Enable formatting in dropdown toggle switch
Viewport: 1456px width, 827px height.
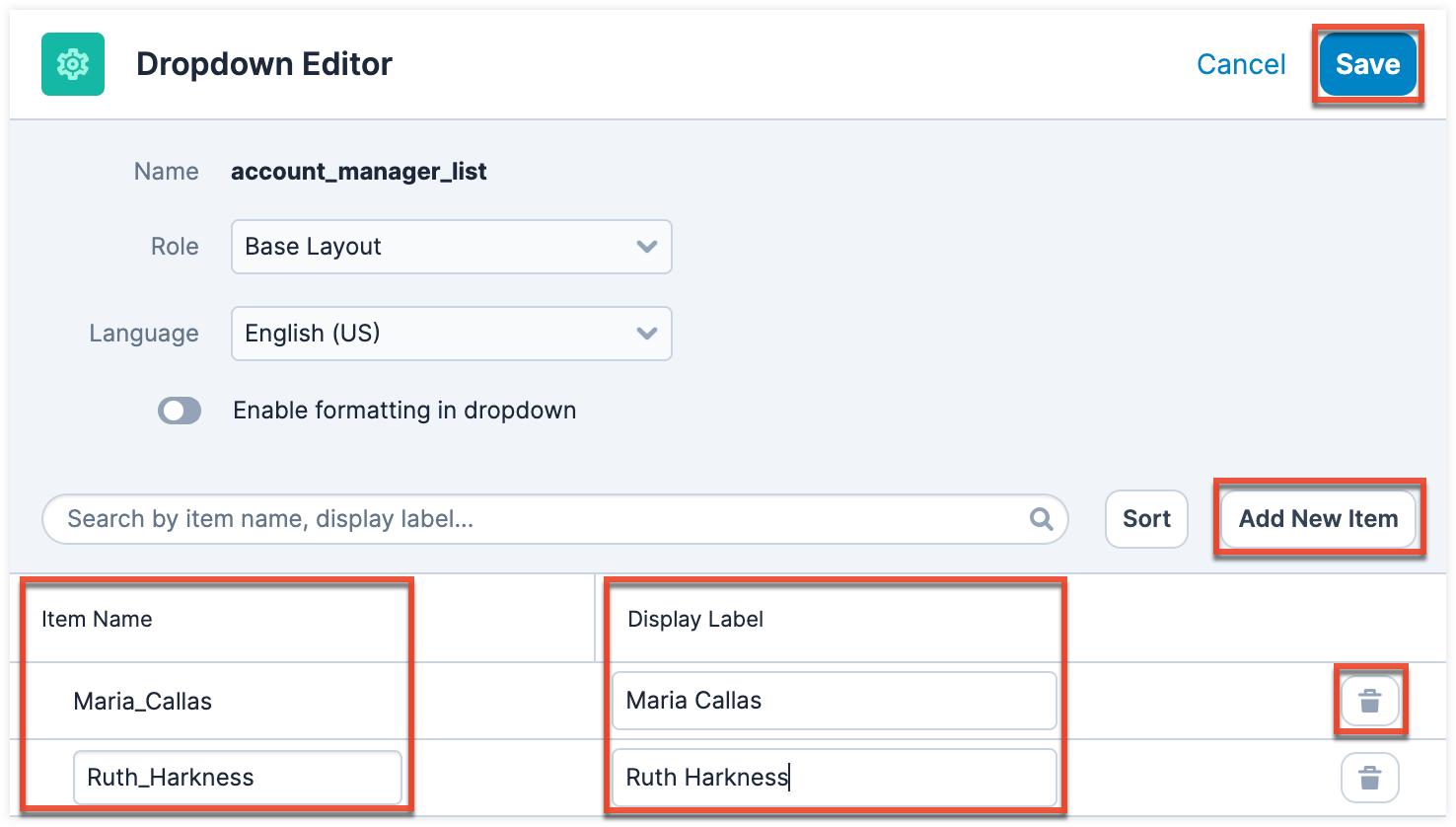click(180, 411)
